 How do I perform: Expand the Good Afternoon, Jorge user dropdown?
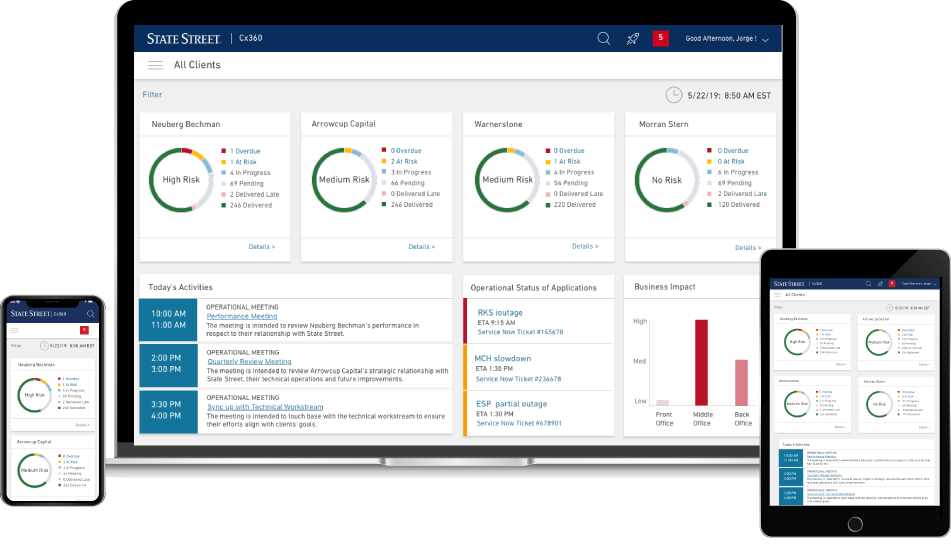coord(727,39)
